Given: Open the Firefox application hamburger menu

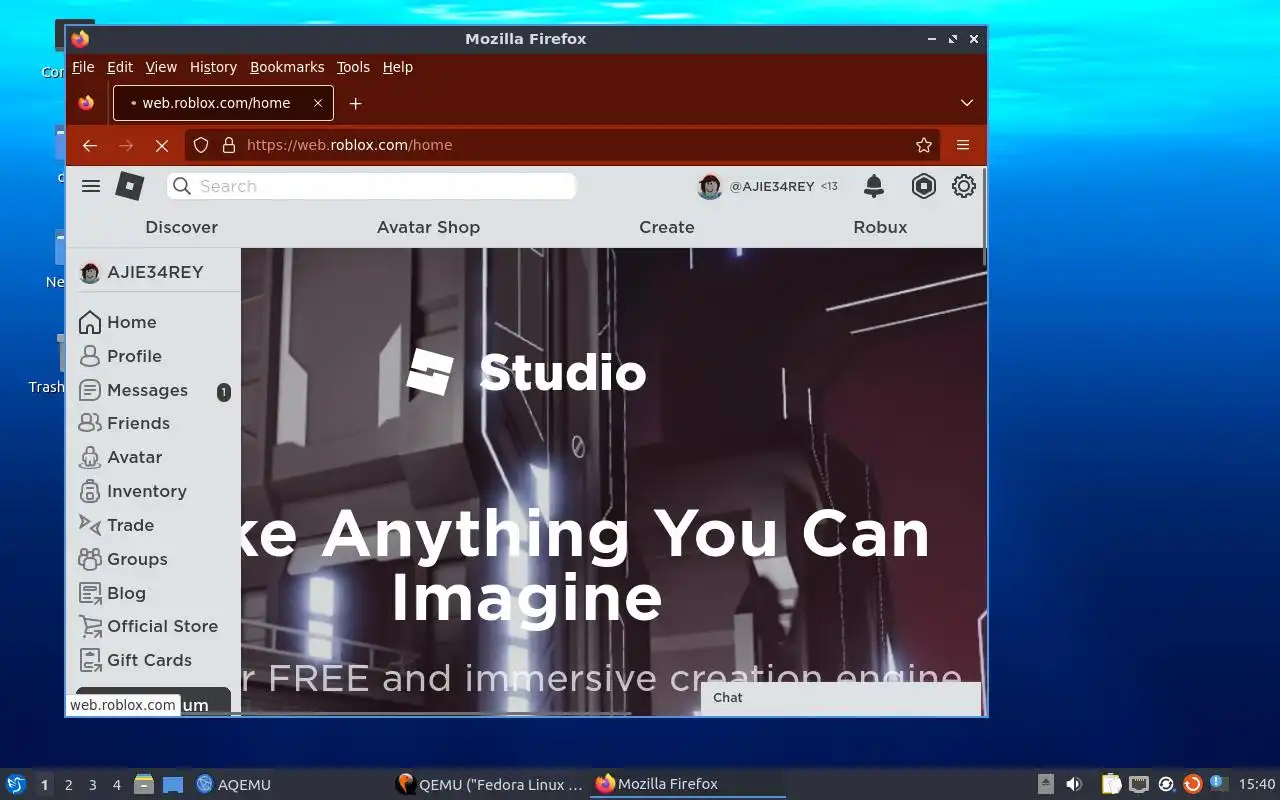Looking at the screenshot, I should (963, 145).
